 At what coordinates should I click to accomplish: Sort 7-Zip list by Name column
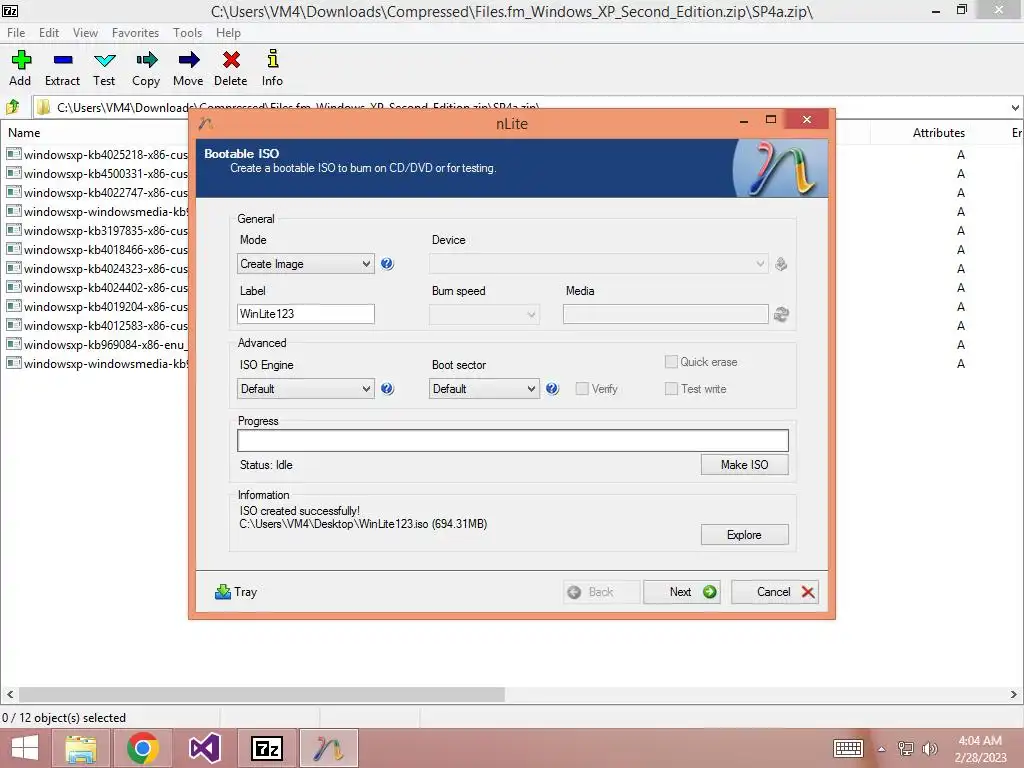[24, 133]
